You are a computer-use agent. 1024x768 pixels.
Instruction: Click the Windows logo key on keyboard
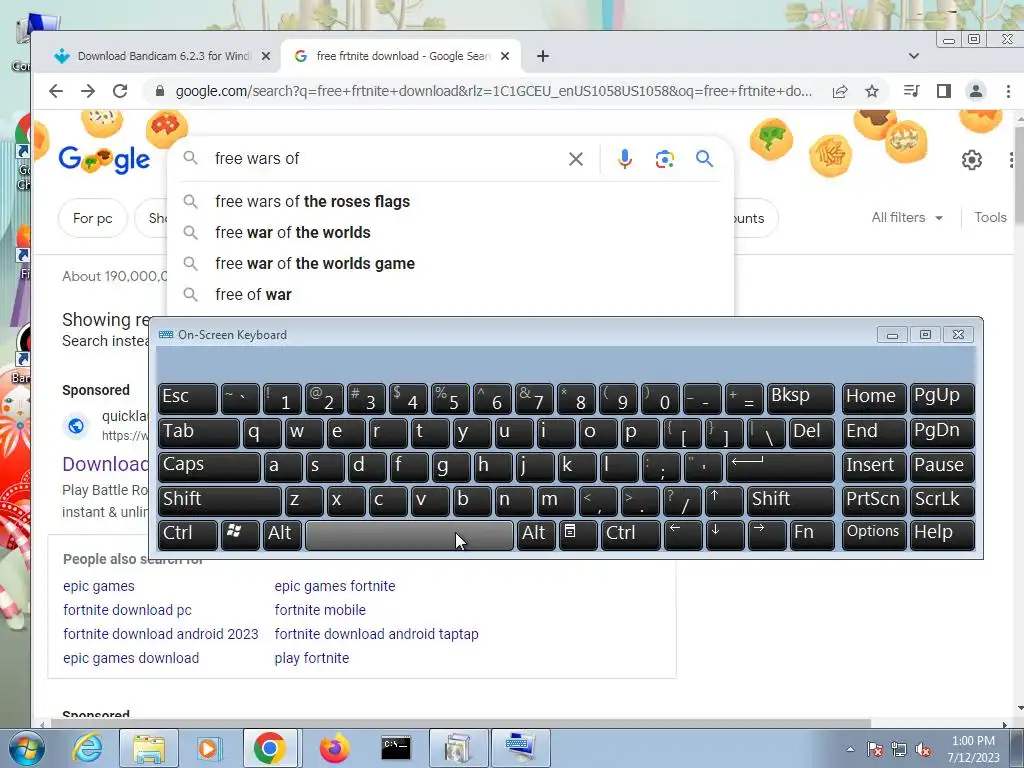coord(240,534)
